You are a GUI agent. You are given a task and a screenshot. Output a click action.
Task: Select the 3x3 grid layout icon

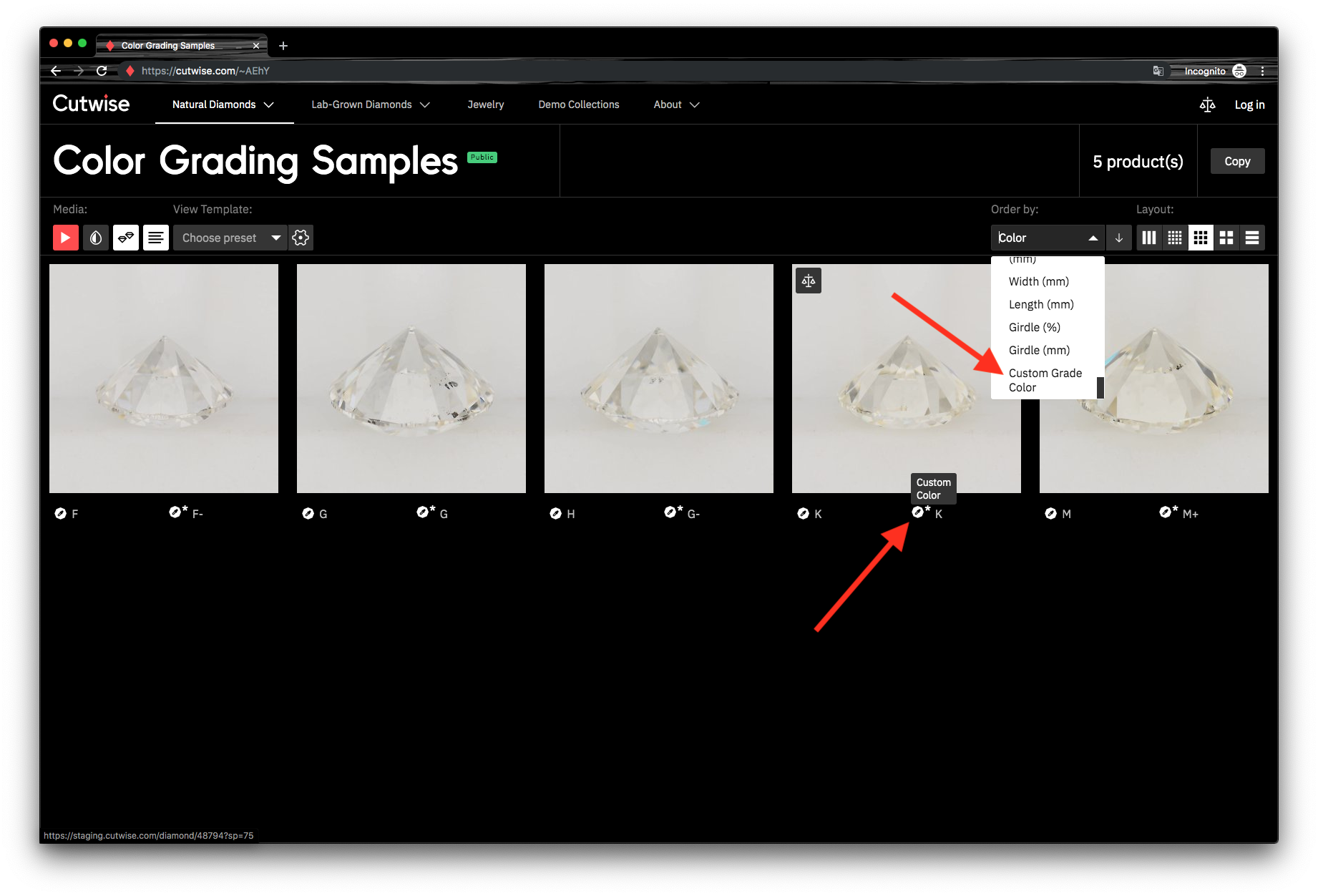pos(1201,238)
